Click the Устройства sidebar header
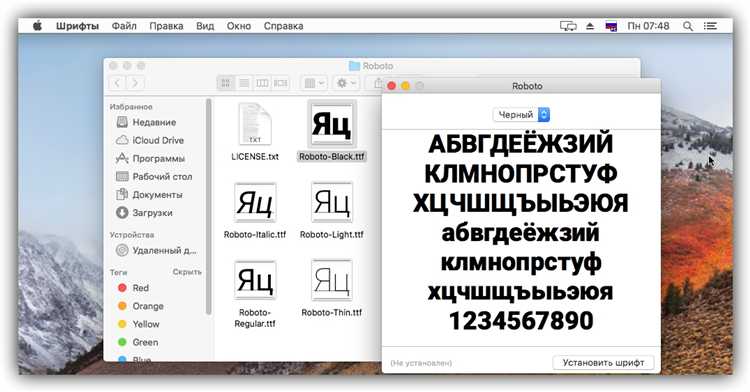Viewport: 750px width, 392px height. [132, 235]
